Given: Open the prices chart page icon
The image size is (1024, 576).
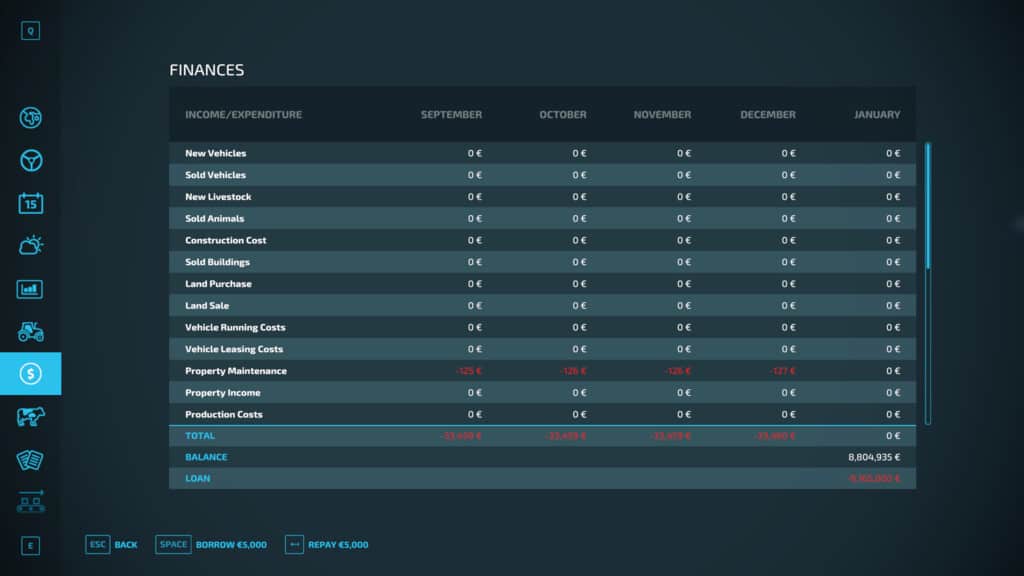Looking at the screenshot, I should 31,289.
